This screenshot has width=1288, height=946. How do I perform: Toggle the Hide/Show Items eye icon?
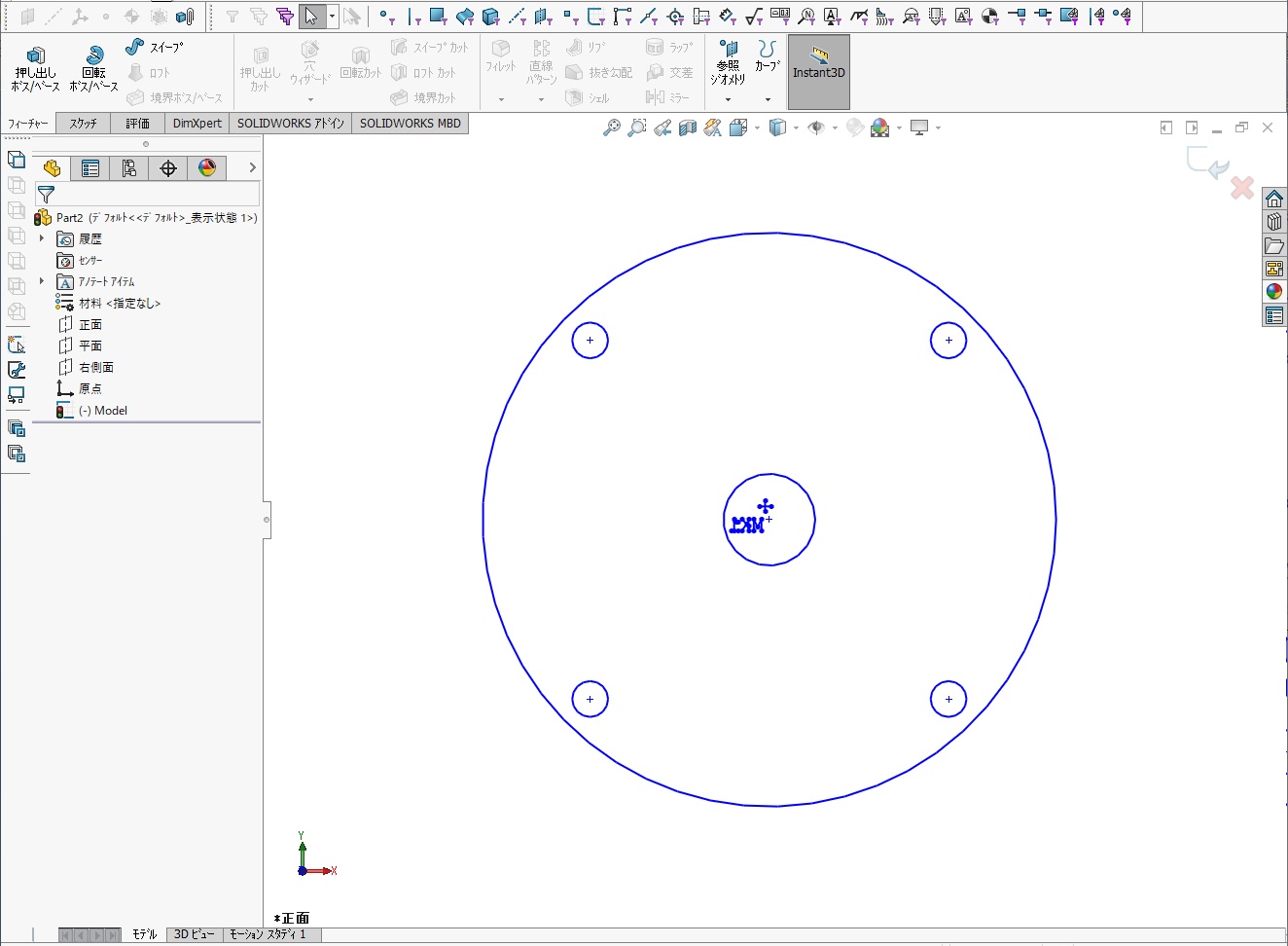point(816,127)
